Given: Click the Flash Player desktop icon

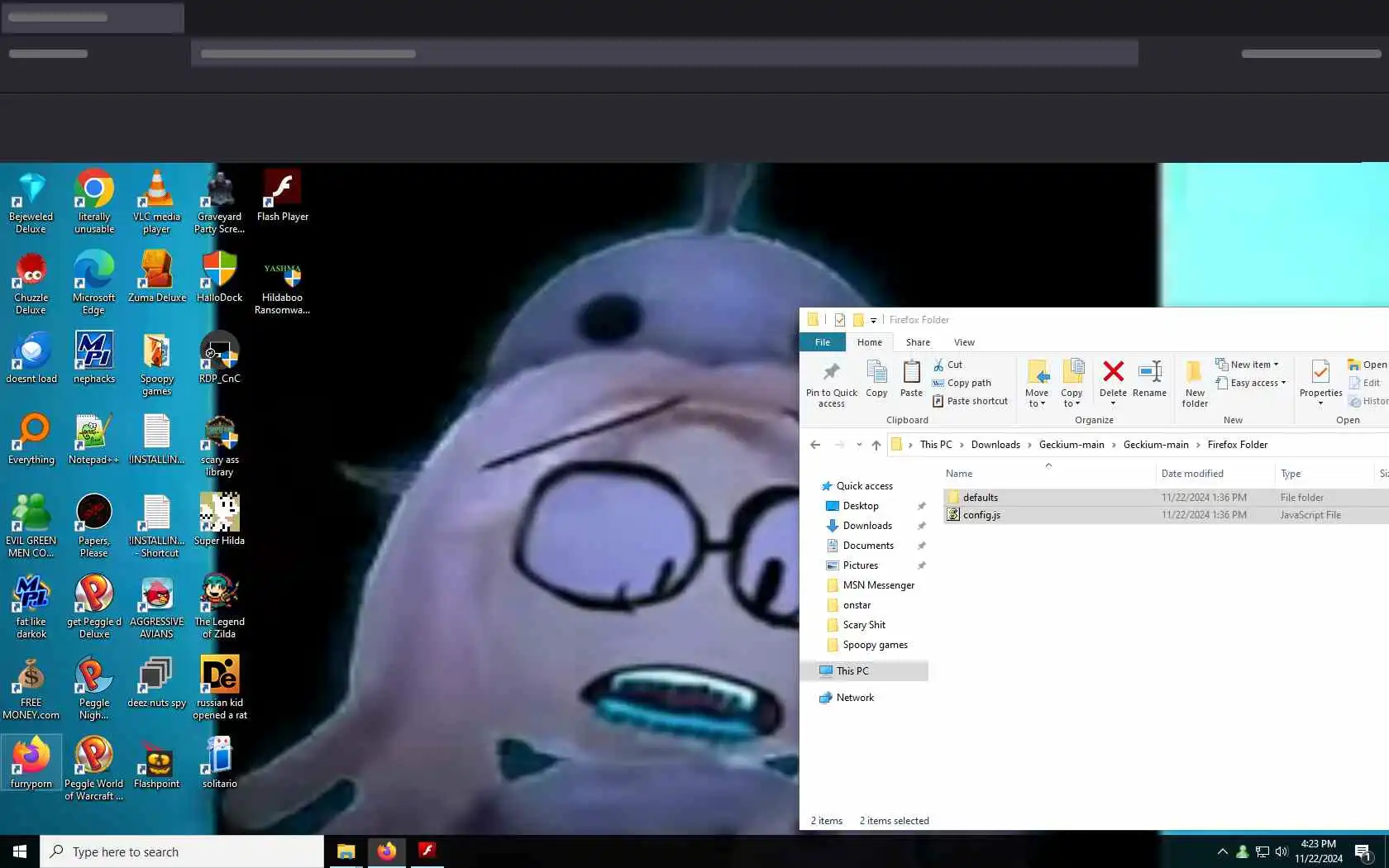Looking at the screenshot, I should (x=283, y=197).
